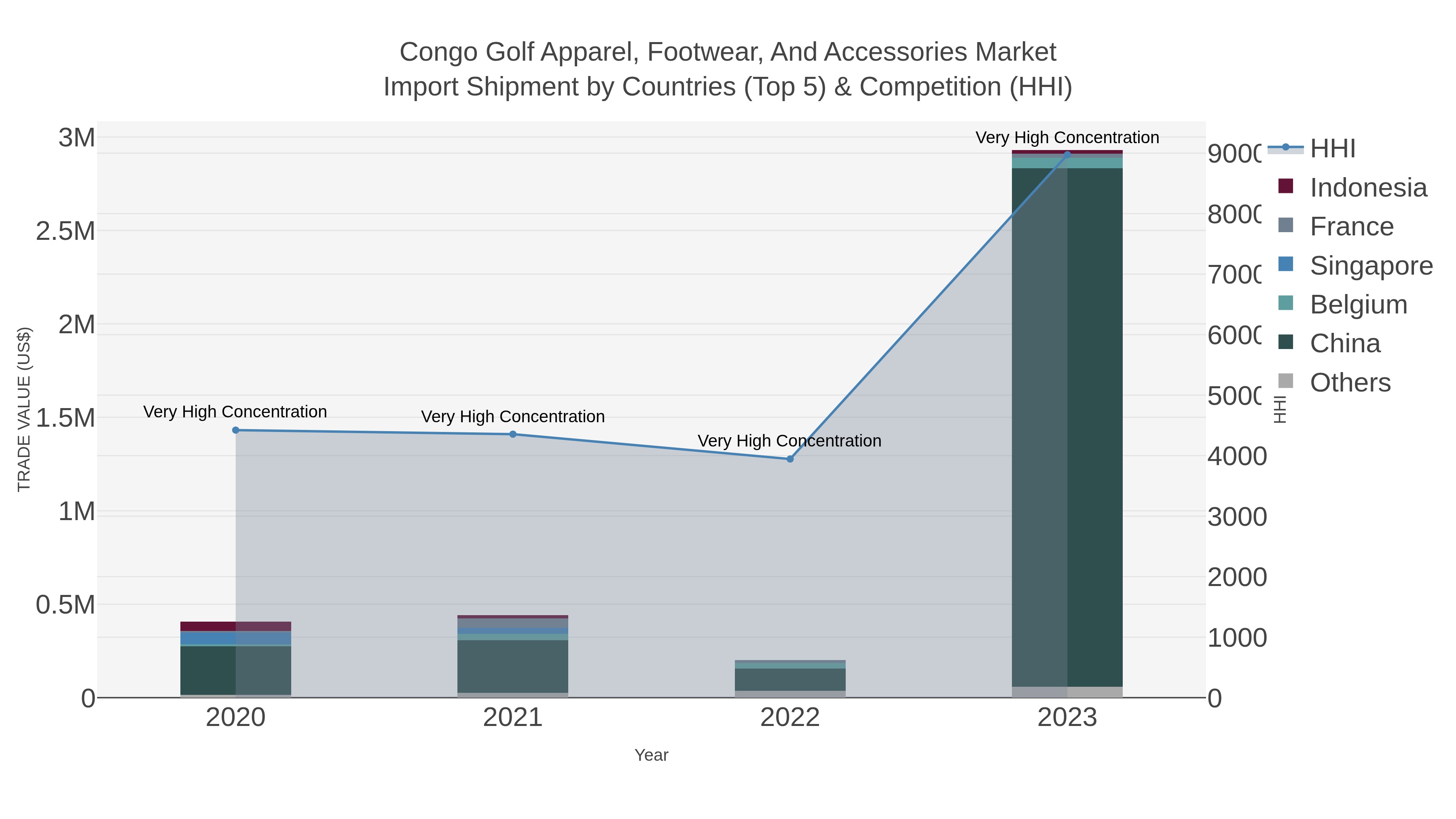Click the chart title text

pos(728,69)
